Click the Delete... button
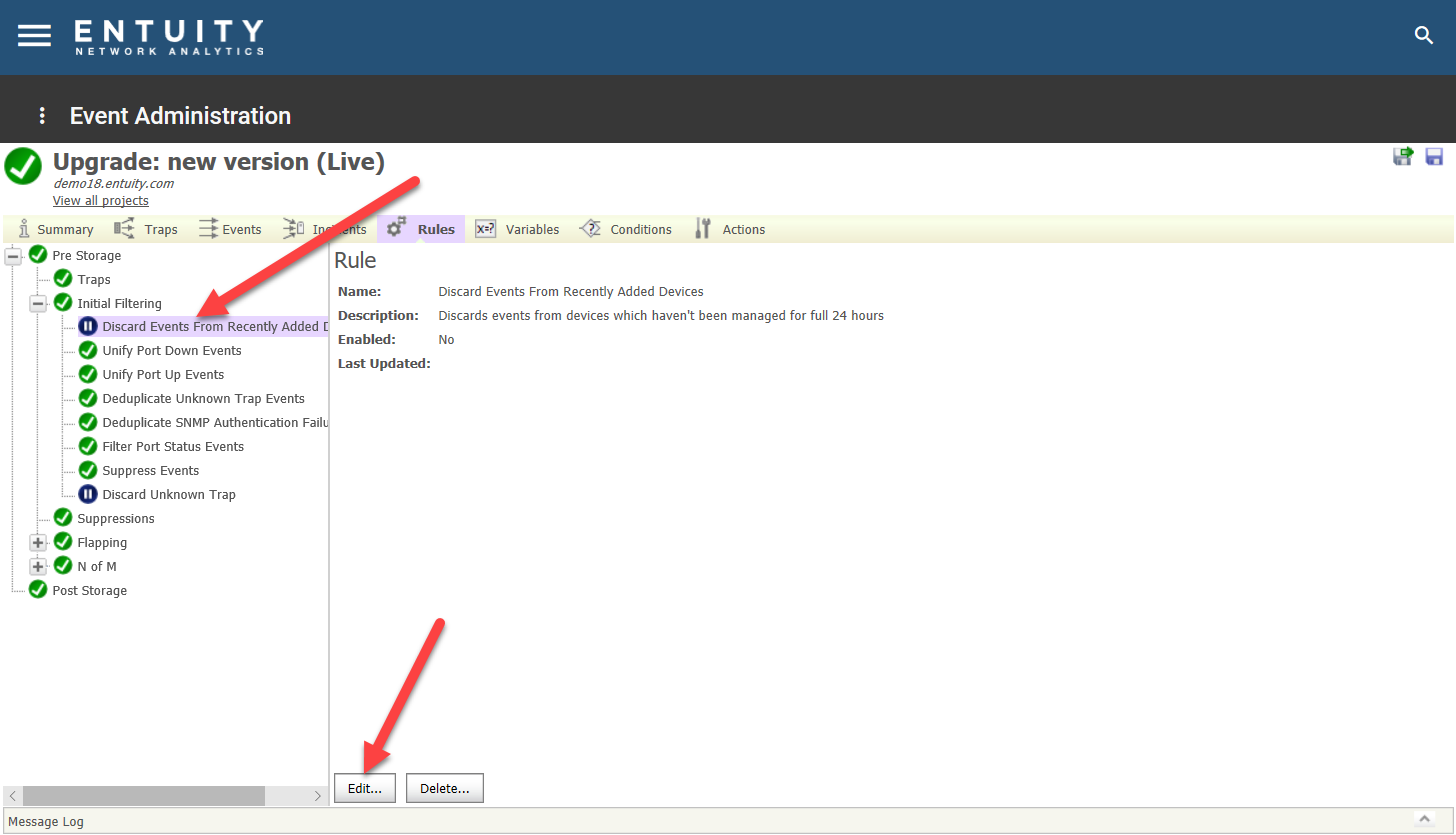The image size is (1456, 835). [x=445, y=788]
